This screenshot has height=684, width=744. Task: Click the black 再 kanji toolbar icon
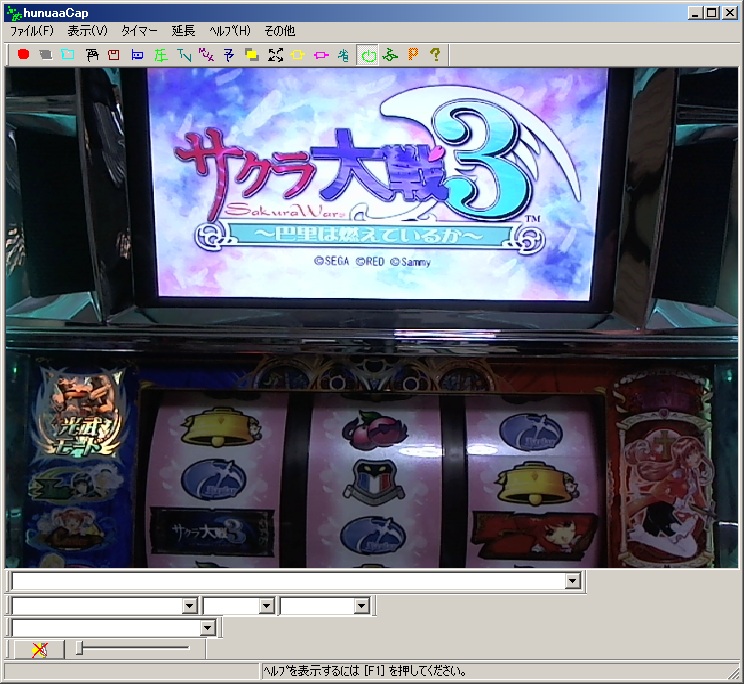coord(92,55)
